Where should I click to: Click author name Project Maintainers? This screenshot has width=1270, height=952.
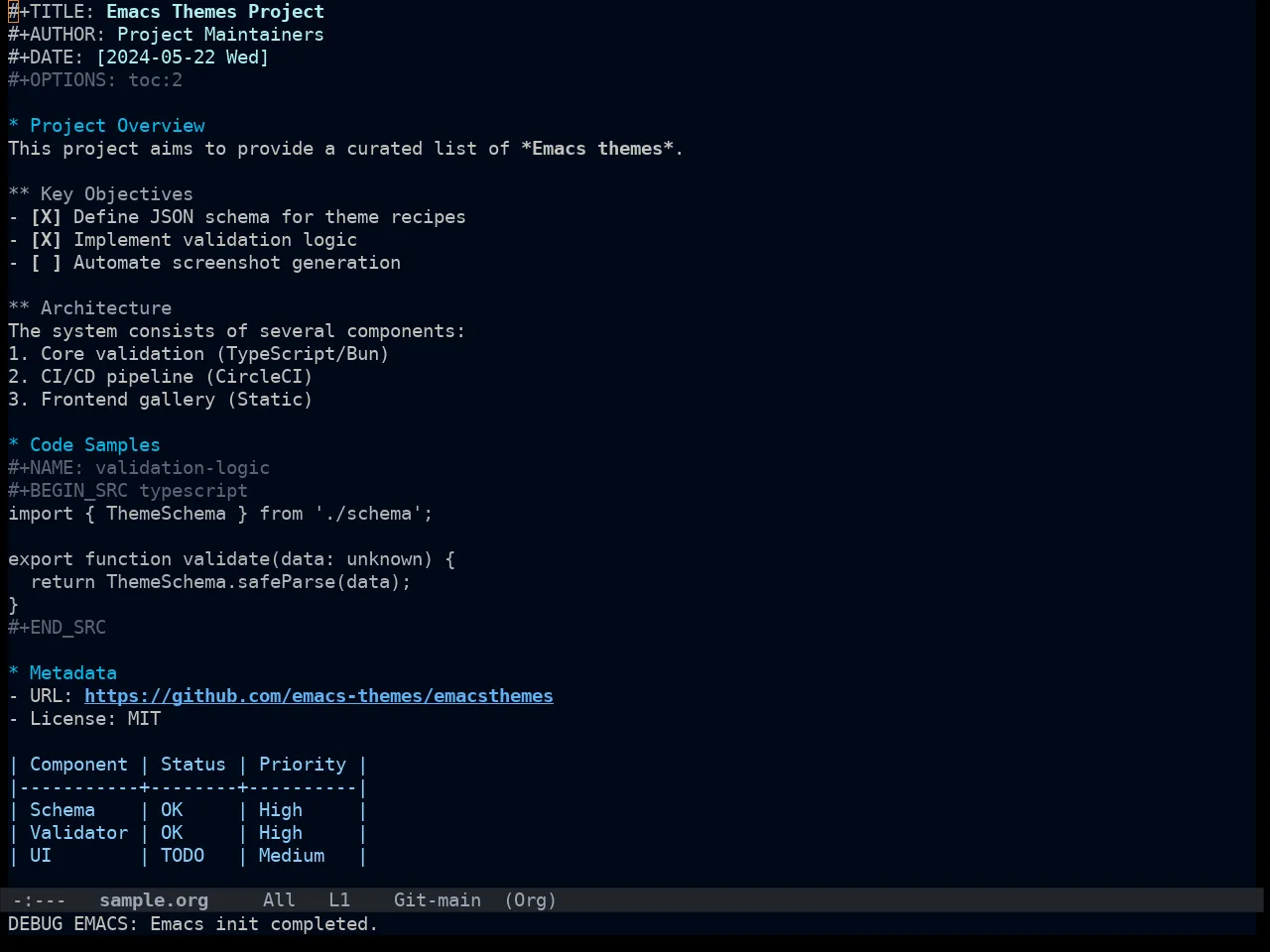pyautogui.click(x=220, y=35)
